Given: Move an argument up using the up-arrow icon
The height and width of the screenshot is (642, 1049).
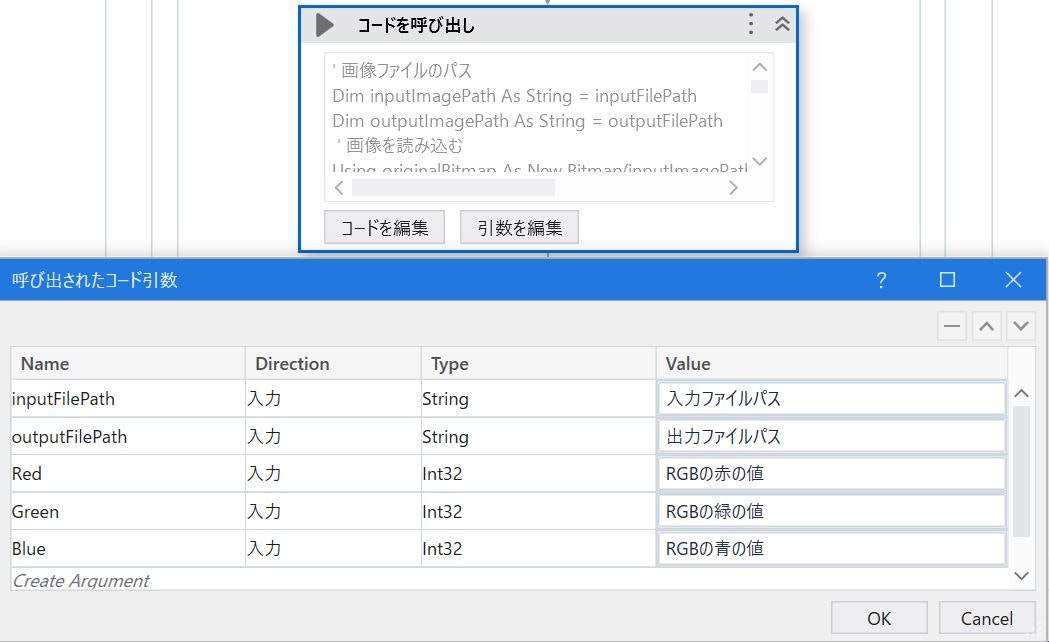Looking at the screenshot, I should coord(985,326).
